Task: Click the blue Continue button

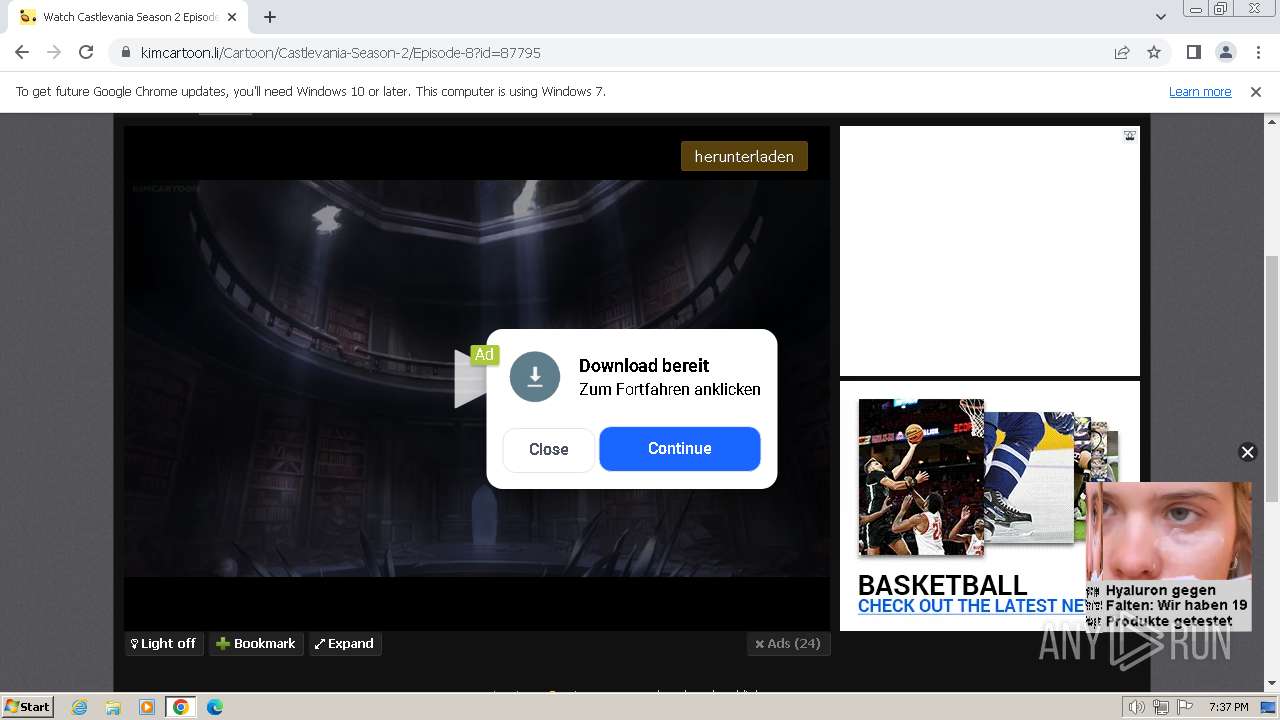Action: [x=680, y=448]
